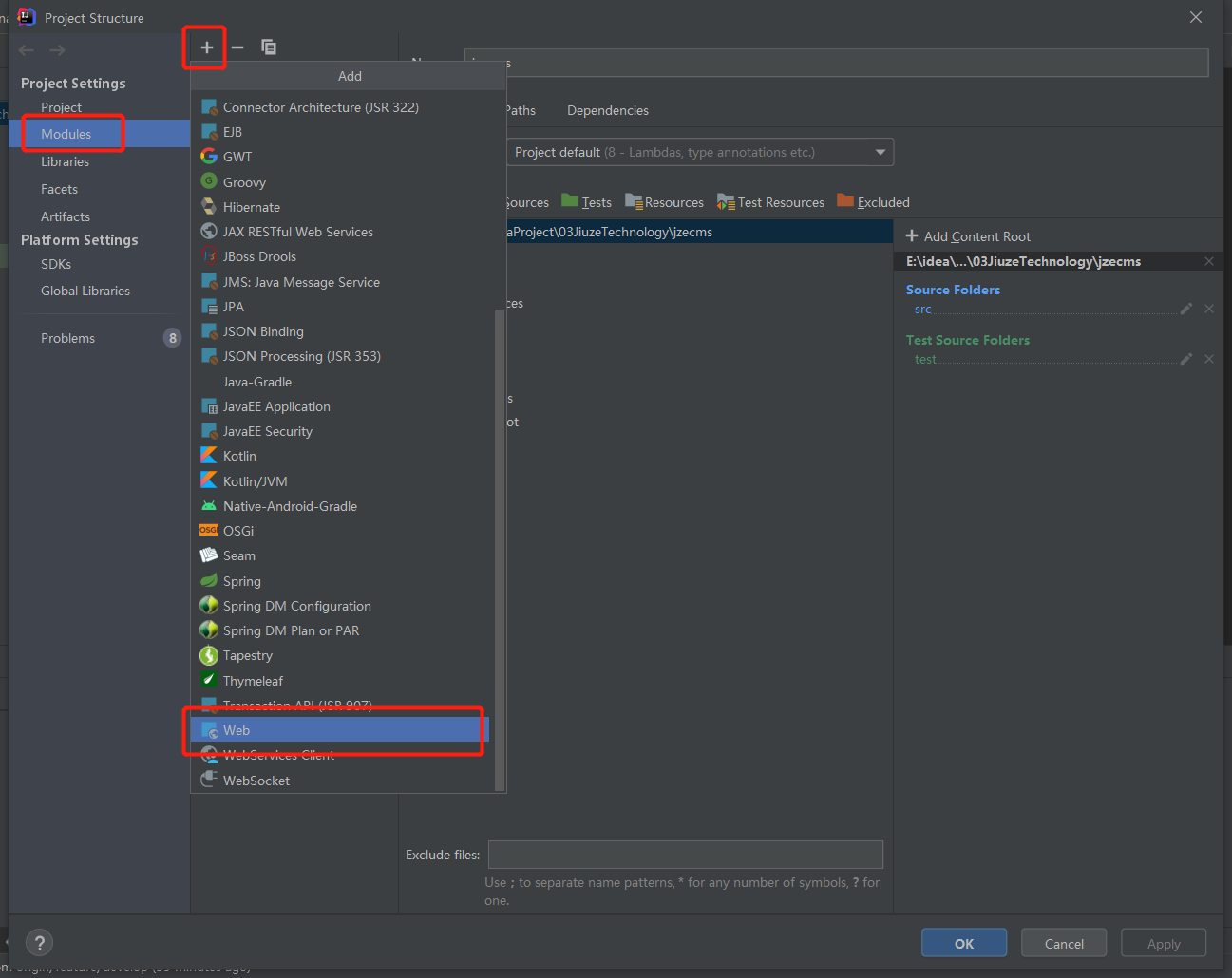Remove the src source folder with X
This screenshot has height=978, width=1232.
coord(1209,309)
